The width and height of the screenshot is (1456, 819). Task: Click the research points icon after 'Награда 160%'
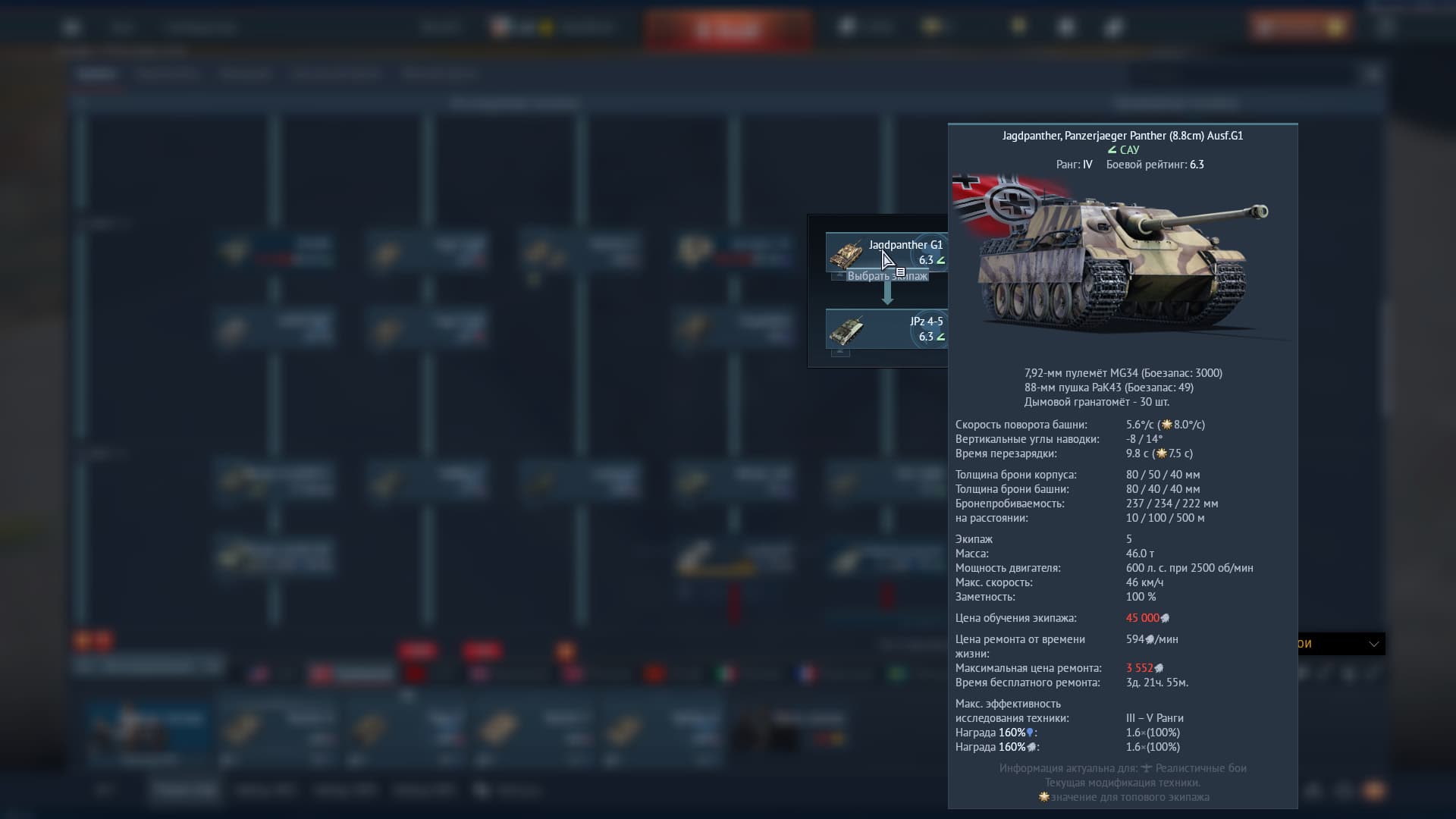[x=1030, y=733]
